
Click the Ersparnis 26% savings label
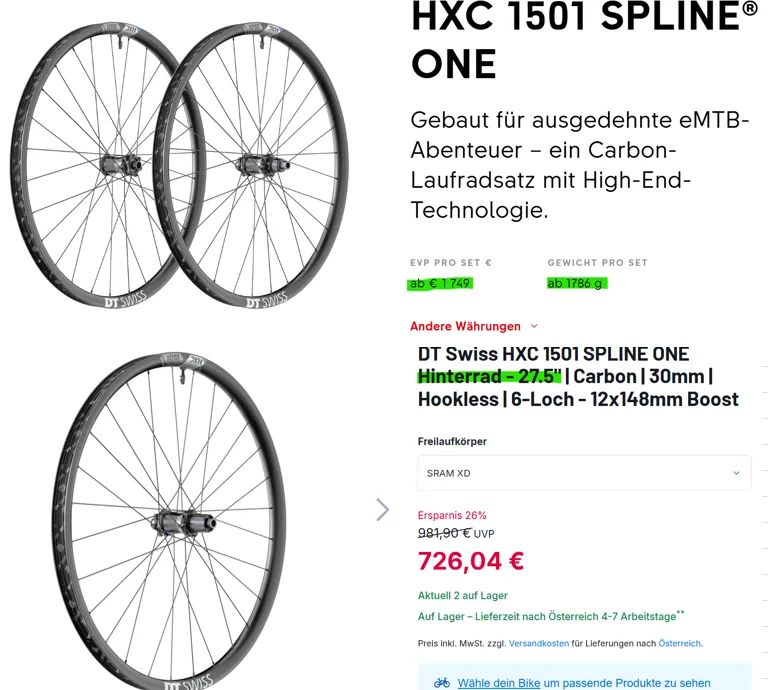(x=452, y=515)
